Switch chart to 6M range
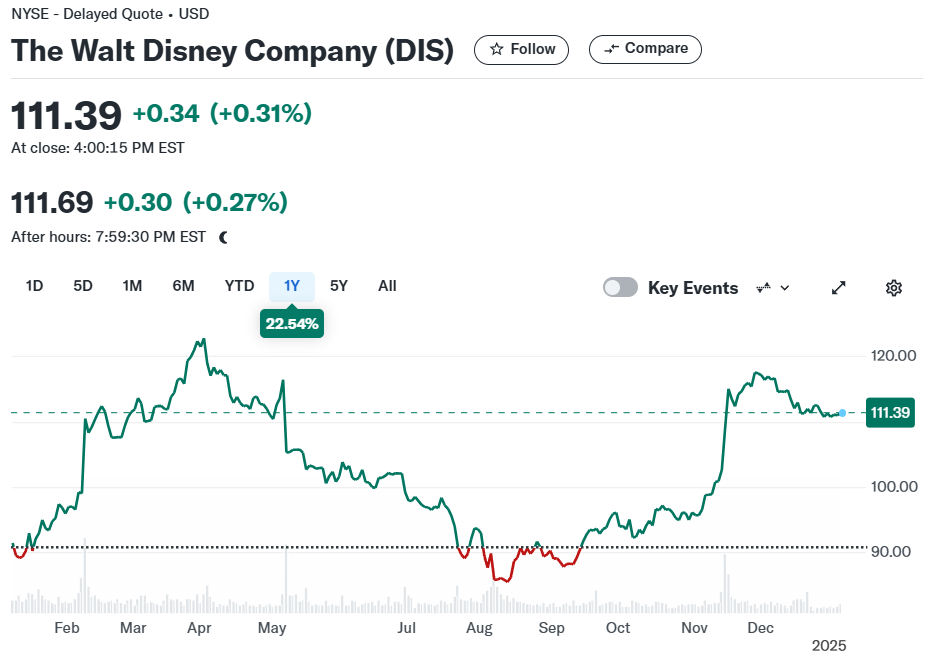This screenshot has height=659, width=927. (x=183, y=286)
